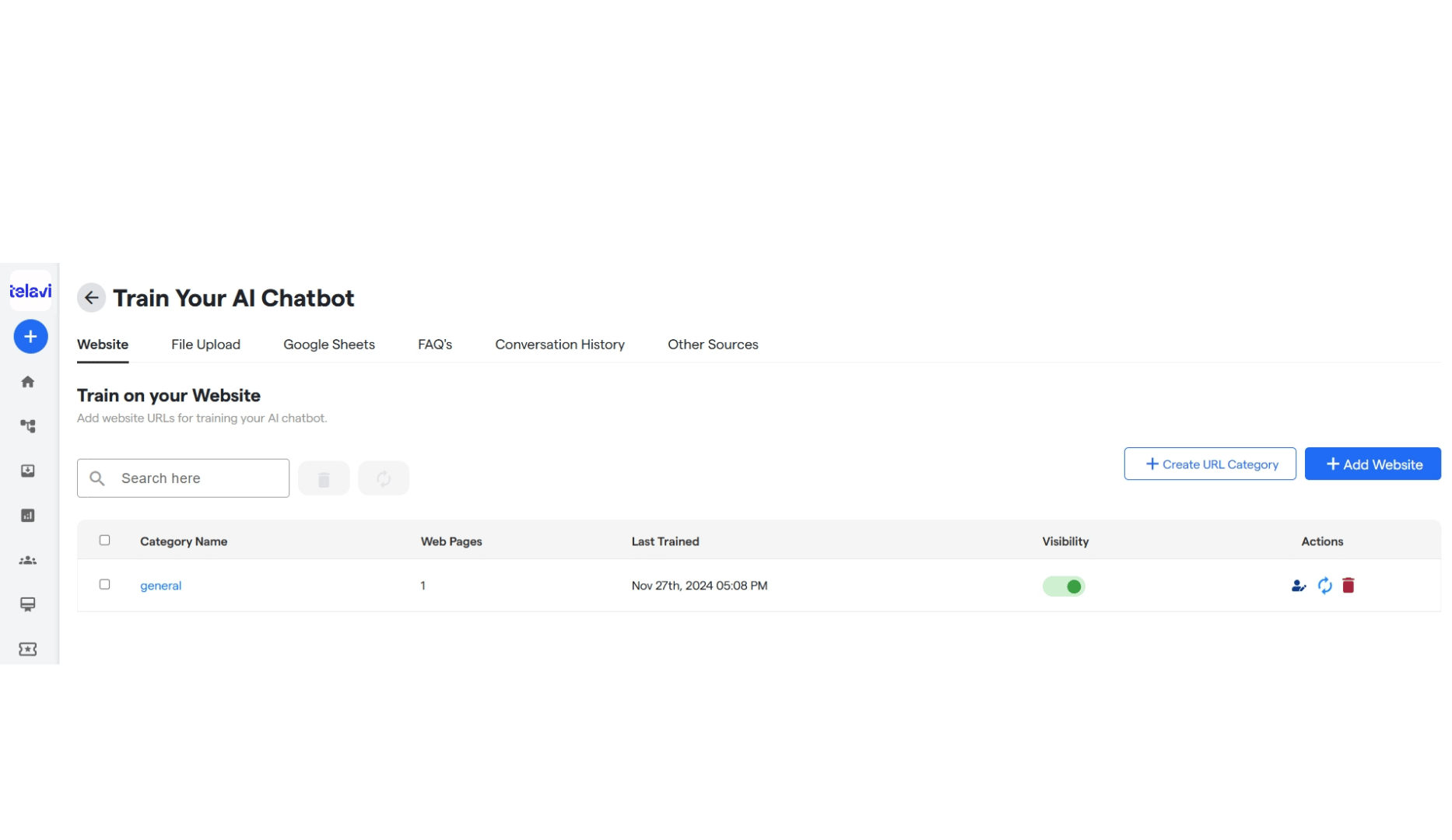Switch to the FAQ's tab
1452x840 pixels.
435,345
